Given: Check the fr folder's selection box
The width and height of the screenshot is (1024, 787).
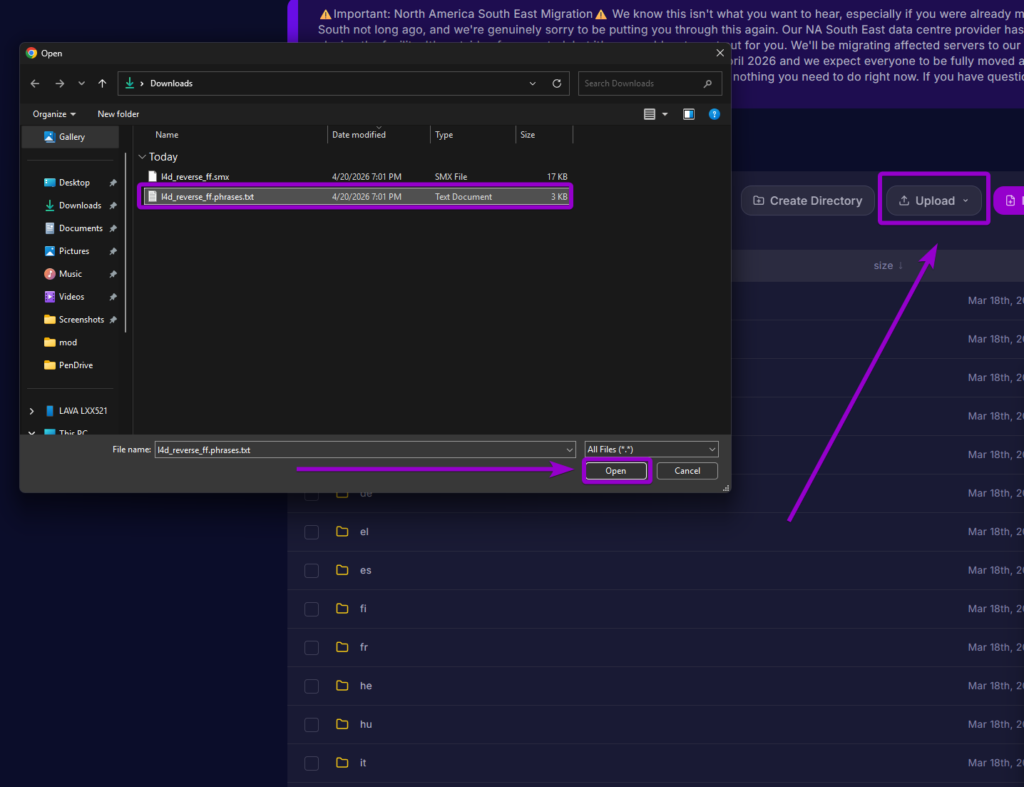Looking at the screenshot, I should (x=311, y=647).
